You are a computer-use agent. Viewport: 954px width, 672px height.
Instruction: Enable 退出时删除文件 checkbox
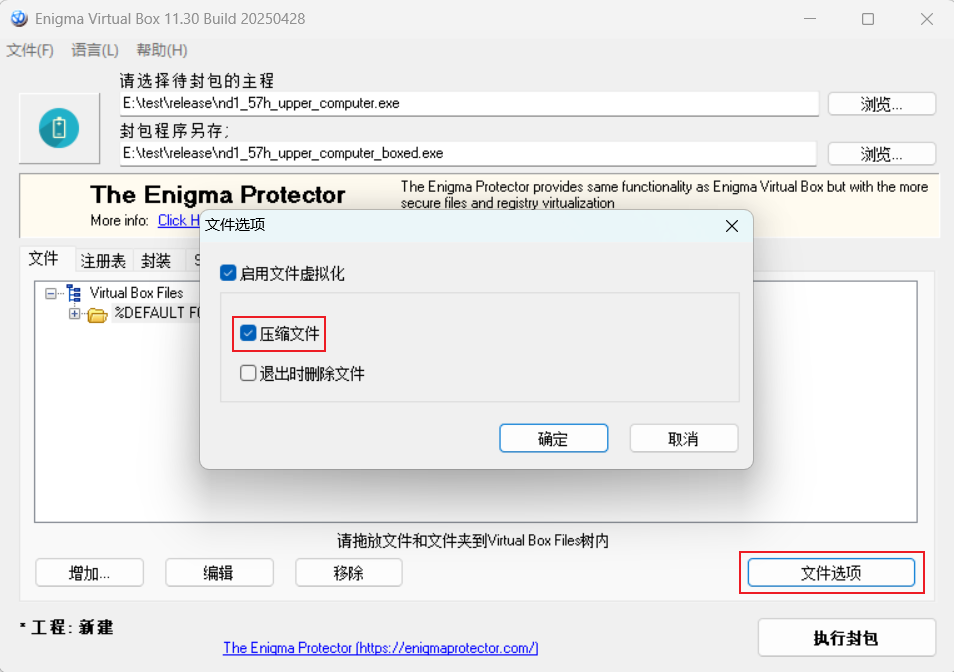coord(248,373)
